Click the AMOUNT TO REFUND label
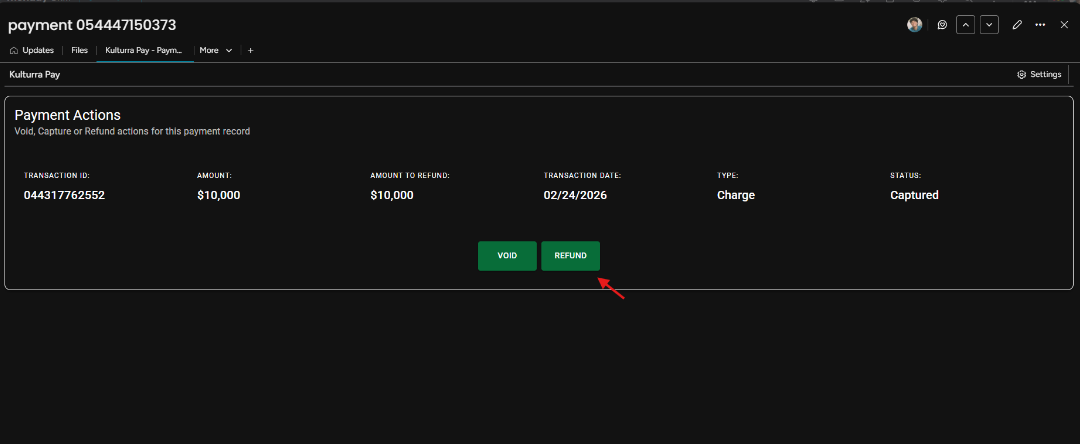Viewport: 1080px width, 444px height. click(x=410, y=176)
